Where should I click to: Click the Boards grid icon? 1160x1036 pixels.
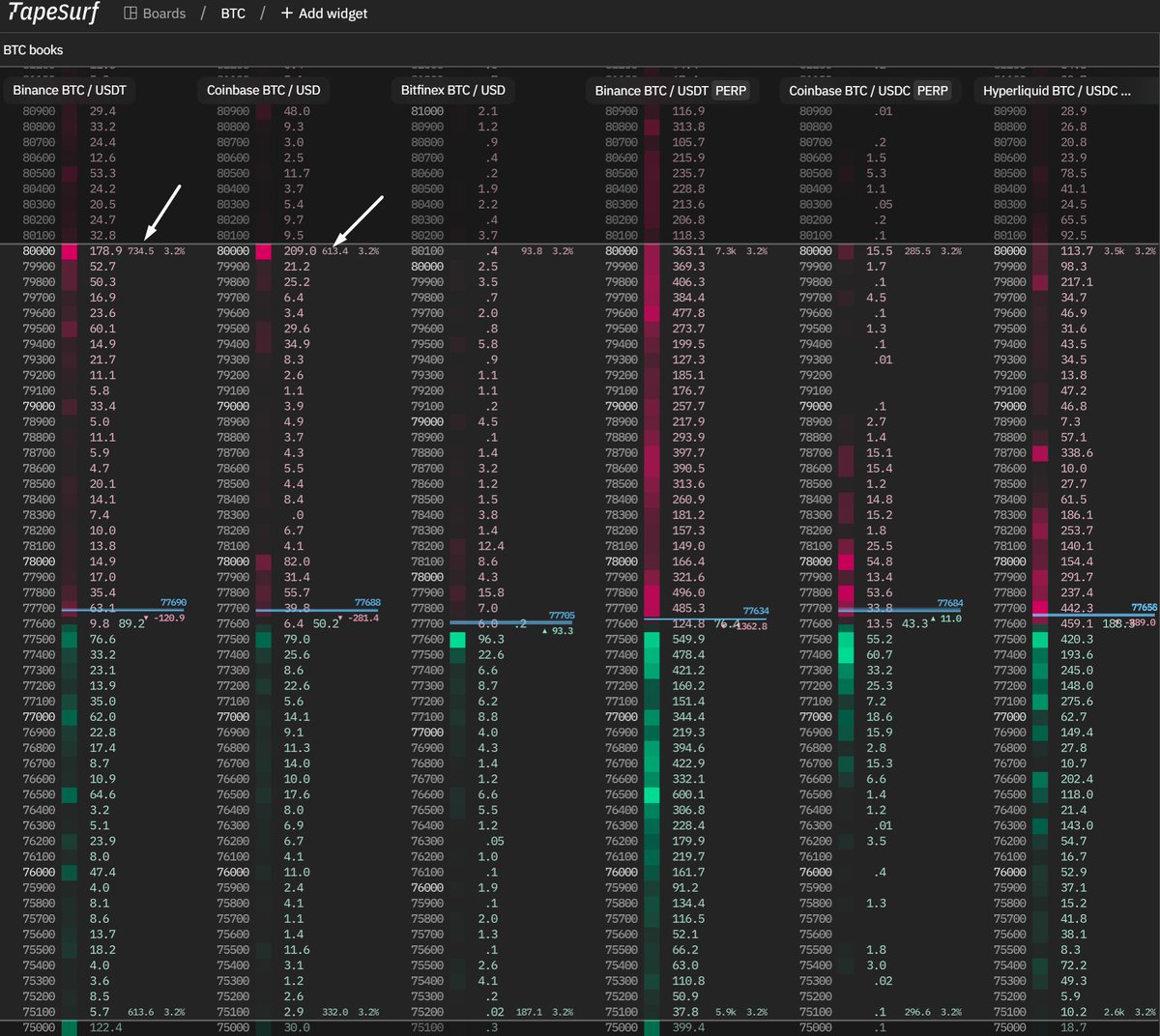pyautogui.click(x=130, y=14)
